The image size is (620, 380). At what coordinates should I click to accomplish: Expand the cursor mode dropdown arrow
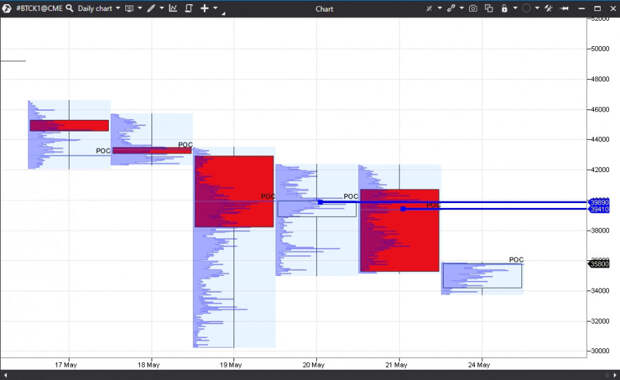[x=440, y=8]
